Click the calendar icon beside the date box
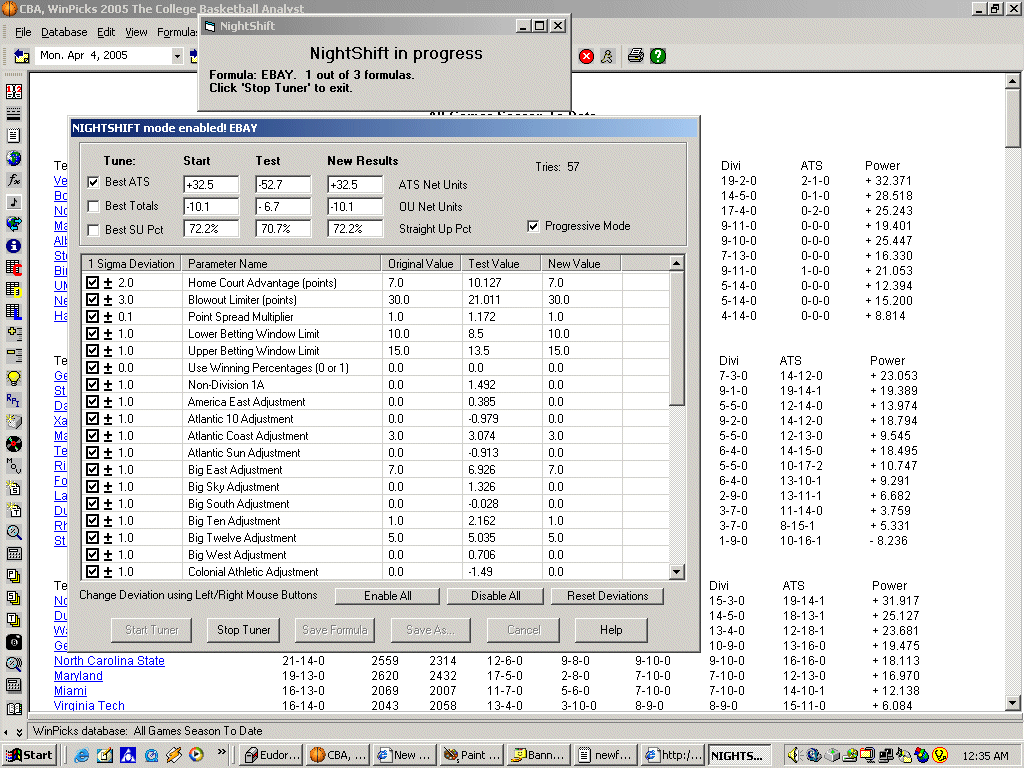The width and height of the screenshot is (1024, 768). click(x=22, y=56)
